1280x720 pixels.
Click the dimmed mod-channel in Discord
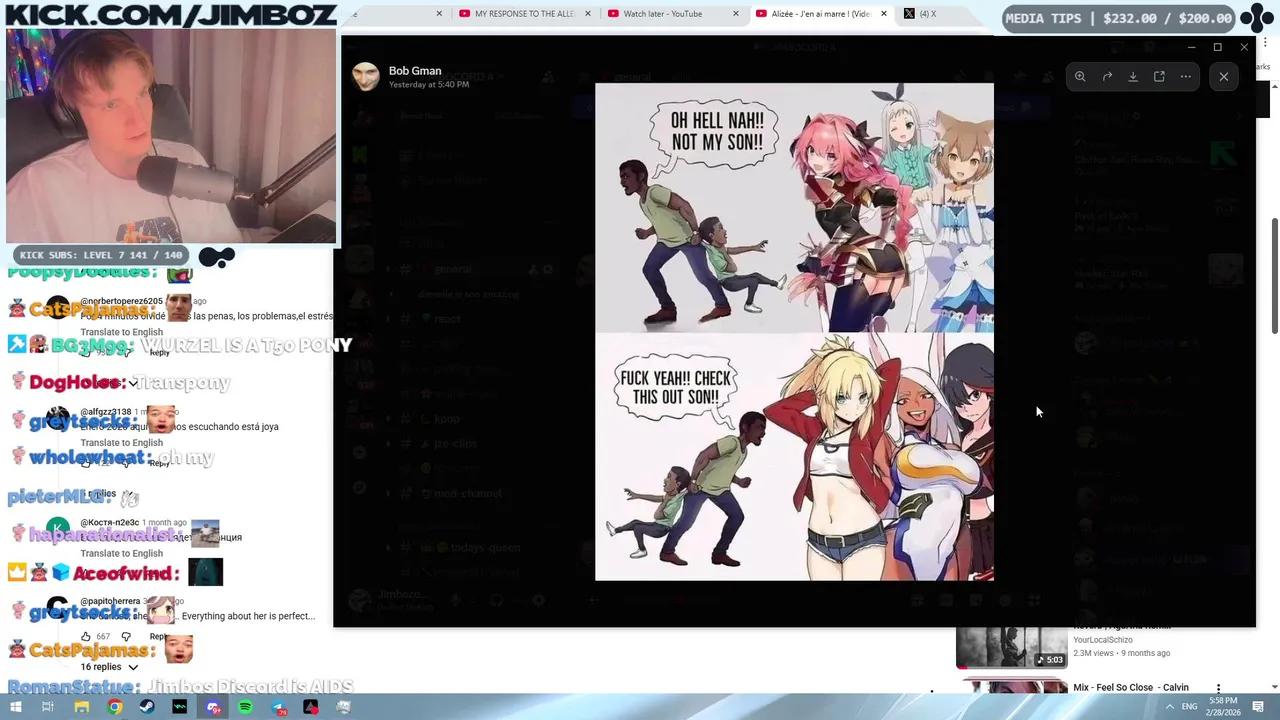[x=467, y=493]
